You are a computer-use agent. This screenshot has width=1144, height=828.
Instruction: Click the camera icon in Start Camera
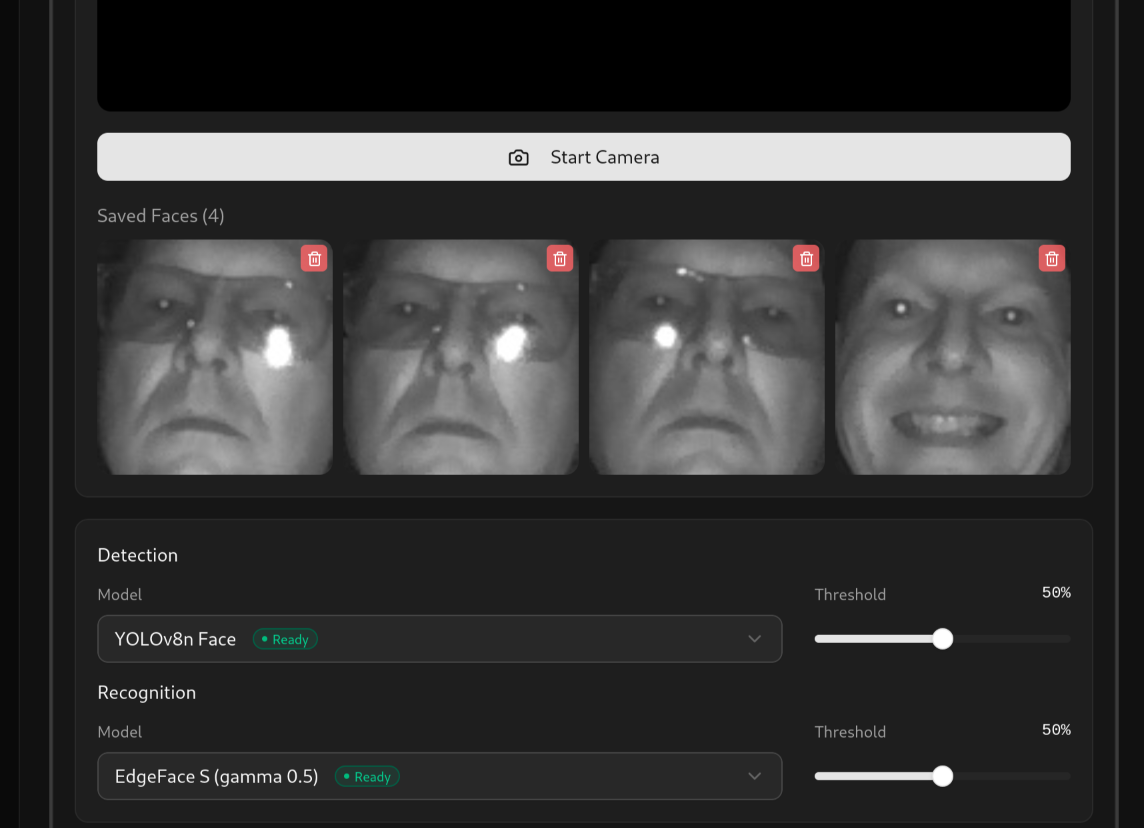tap(519, 158)
